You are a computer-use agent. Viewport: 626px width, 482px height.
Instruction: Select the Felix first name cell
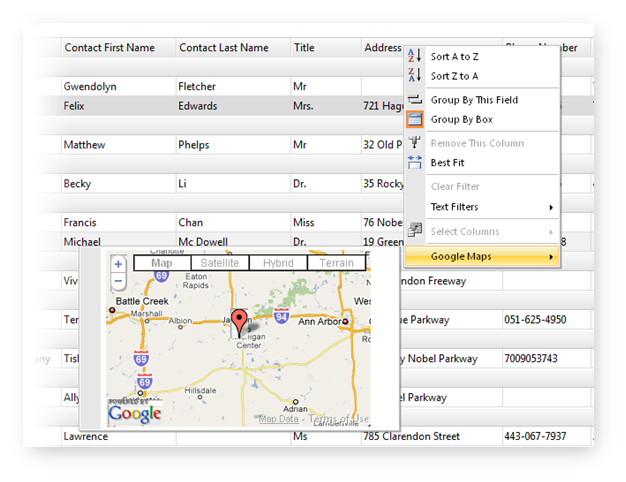tap(119, 106)
